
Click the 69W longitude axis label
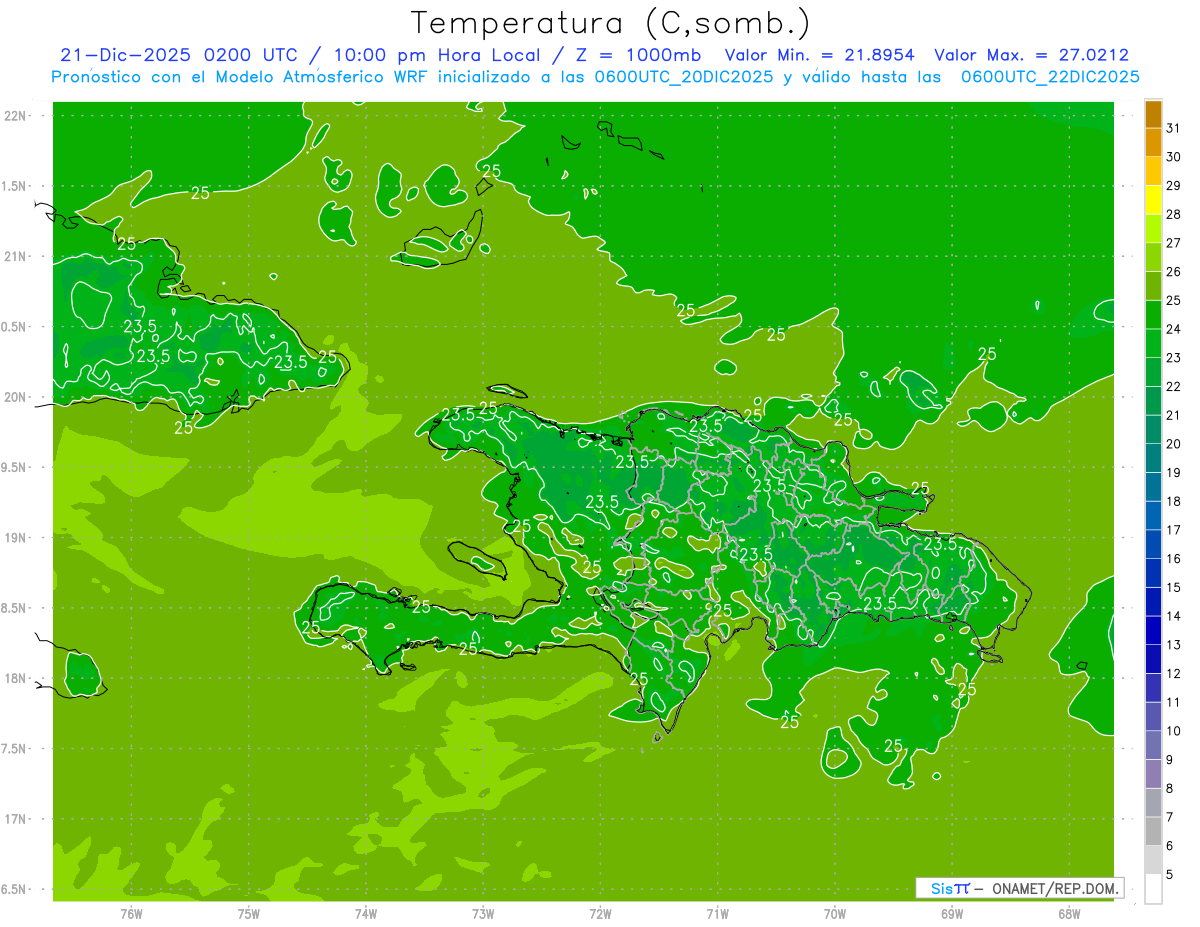(x=952, y=915)
